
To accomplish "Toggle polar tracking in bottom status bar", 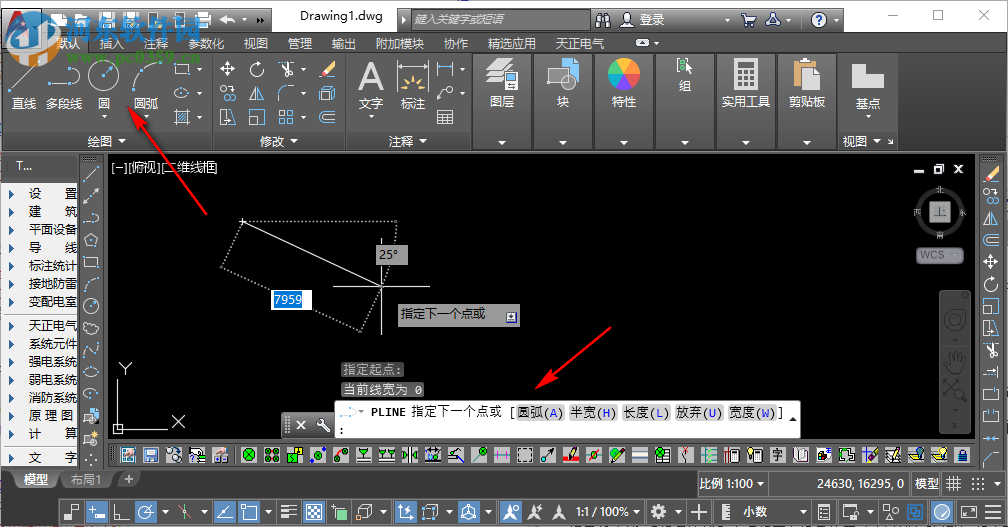I will pos(147,512).
